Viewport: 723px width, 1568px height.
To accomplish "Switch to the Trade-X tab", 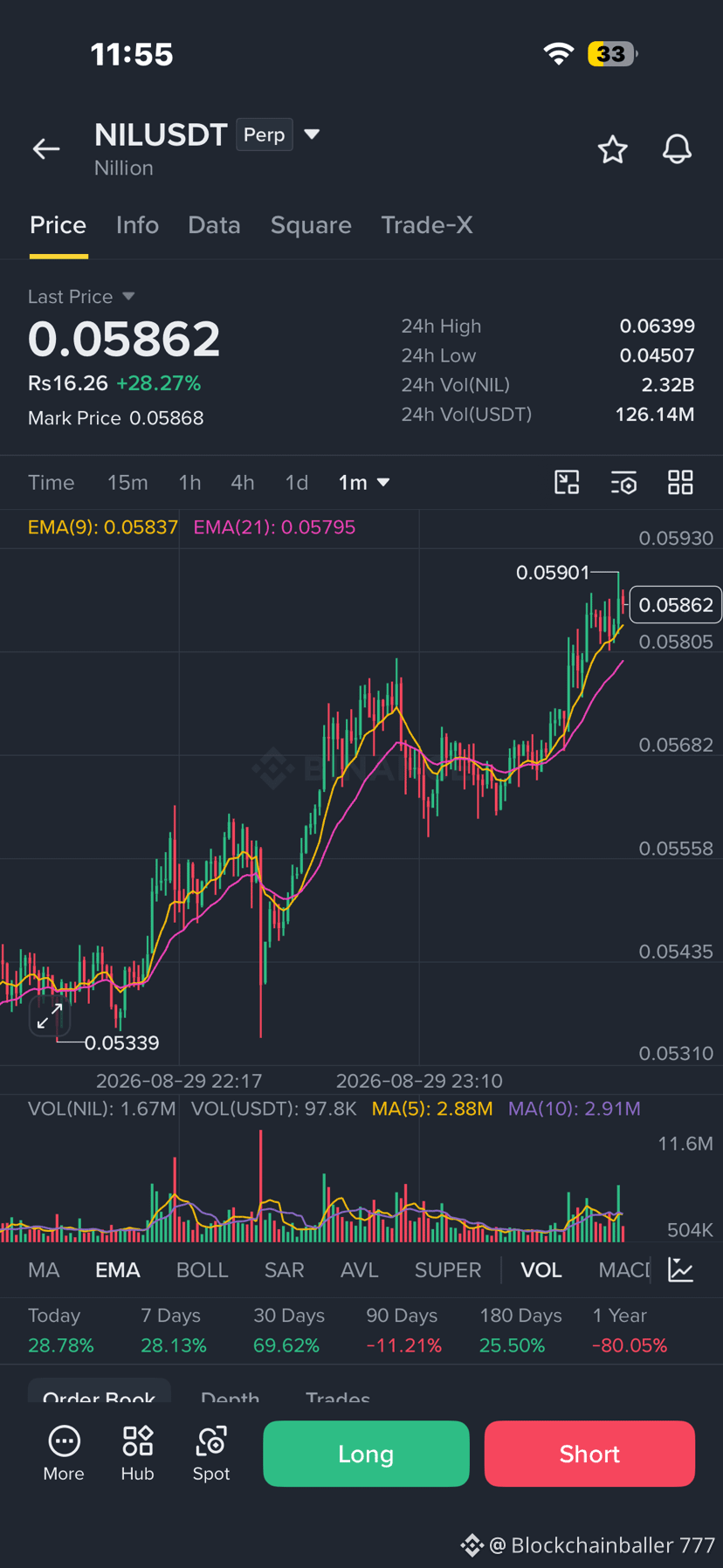I will [427, 225].
